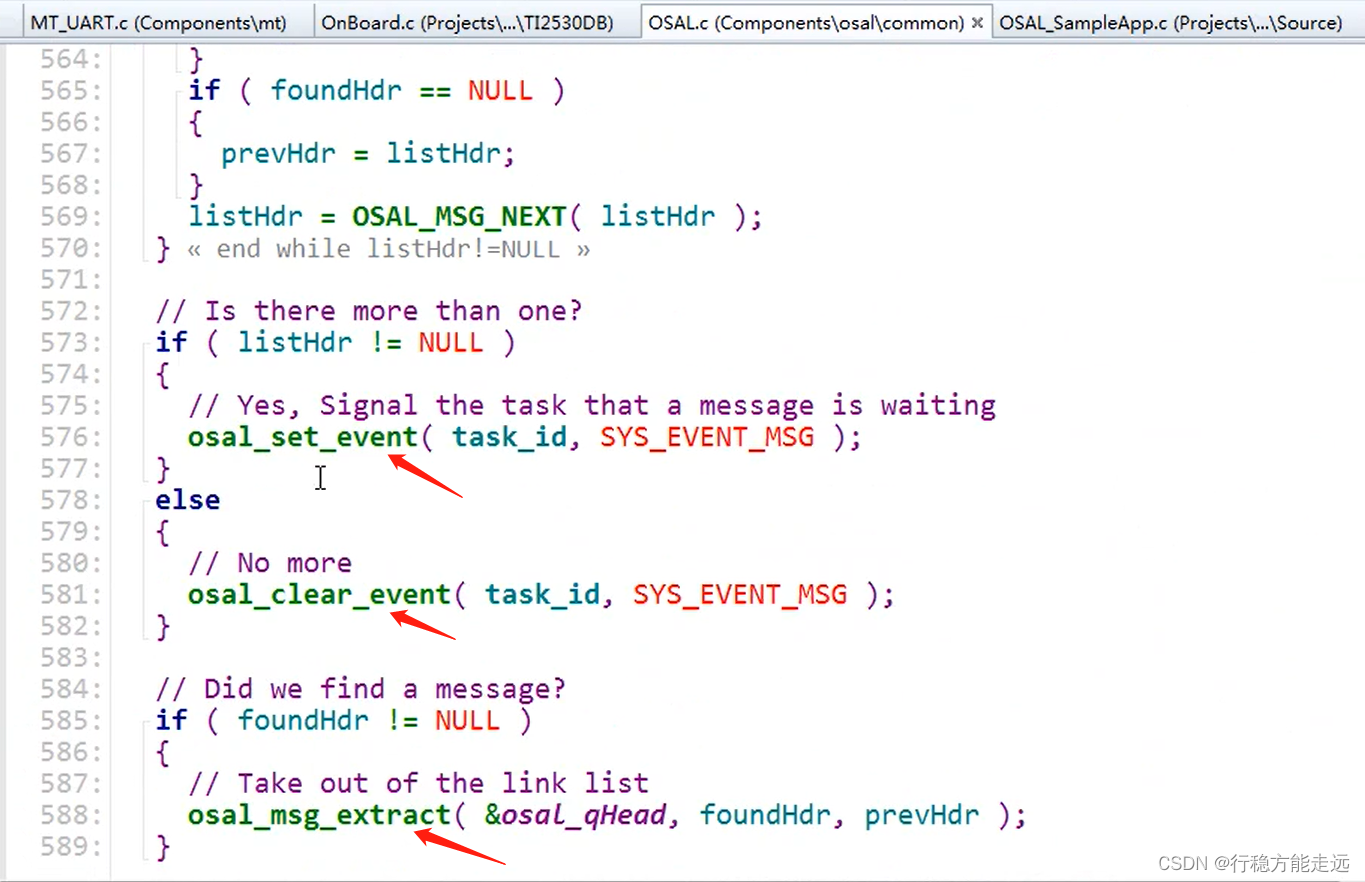Click comment '// Yes, Signal the task...'
This screenshot has height=882, width=1365.
click(592, 406)
